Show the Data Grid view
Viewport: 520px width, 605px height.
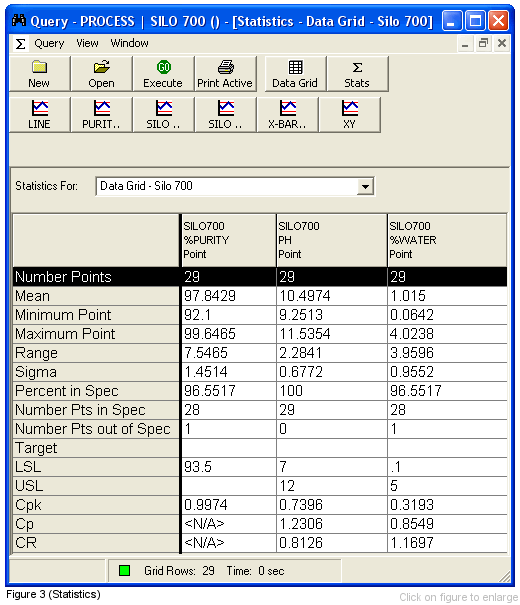(x=295, y=73)
